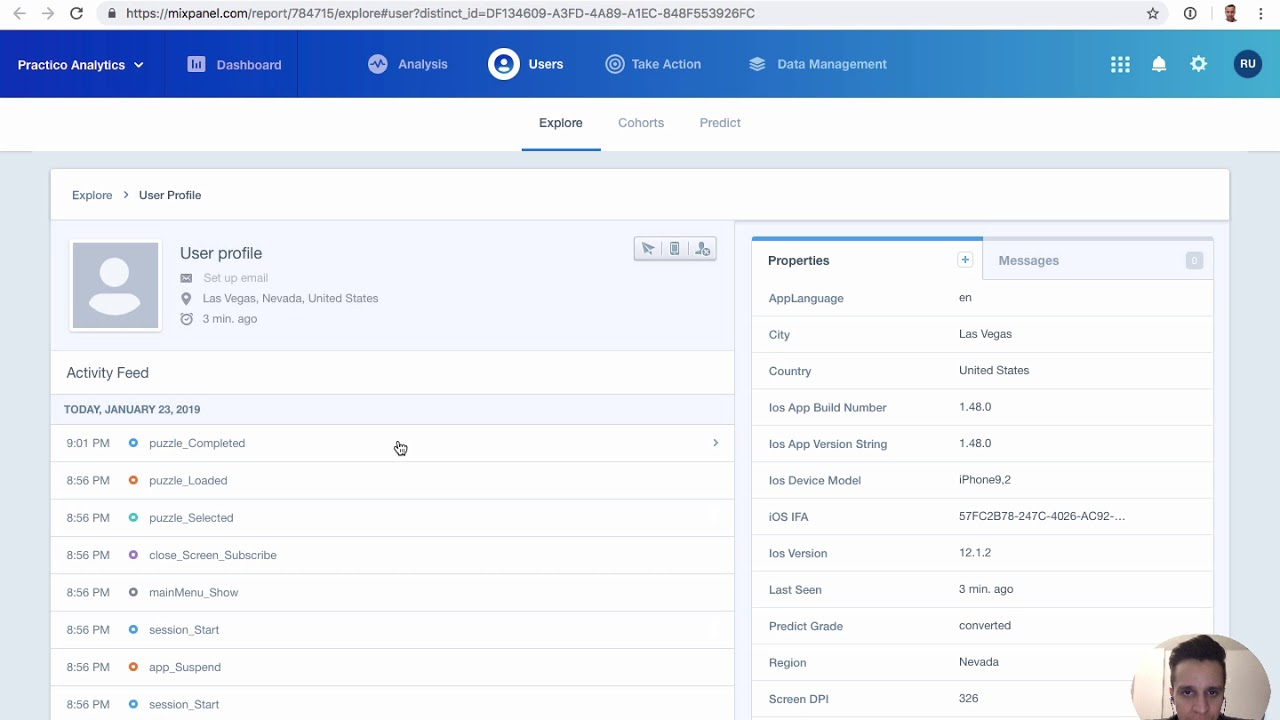
Task: Open the puzzle_Completed event row
Action: [392, 443]
